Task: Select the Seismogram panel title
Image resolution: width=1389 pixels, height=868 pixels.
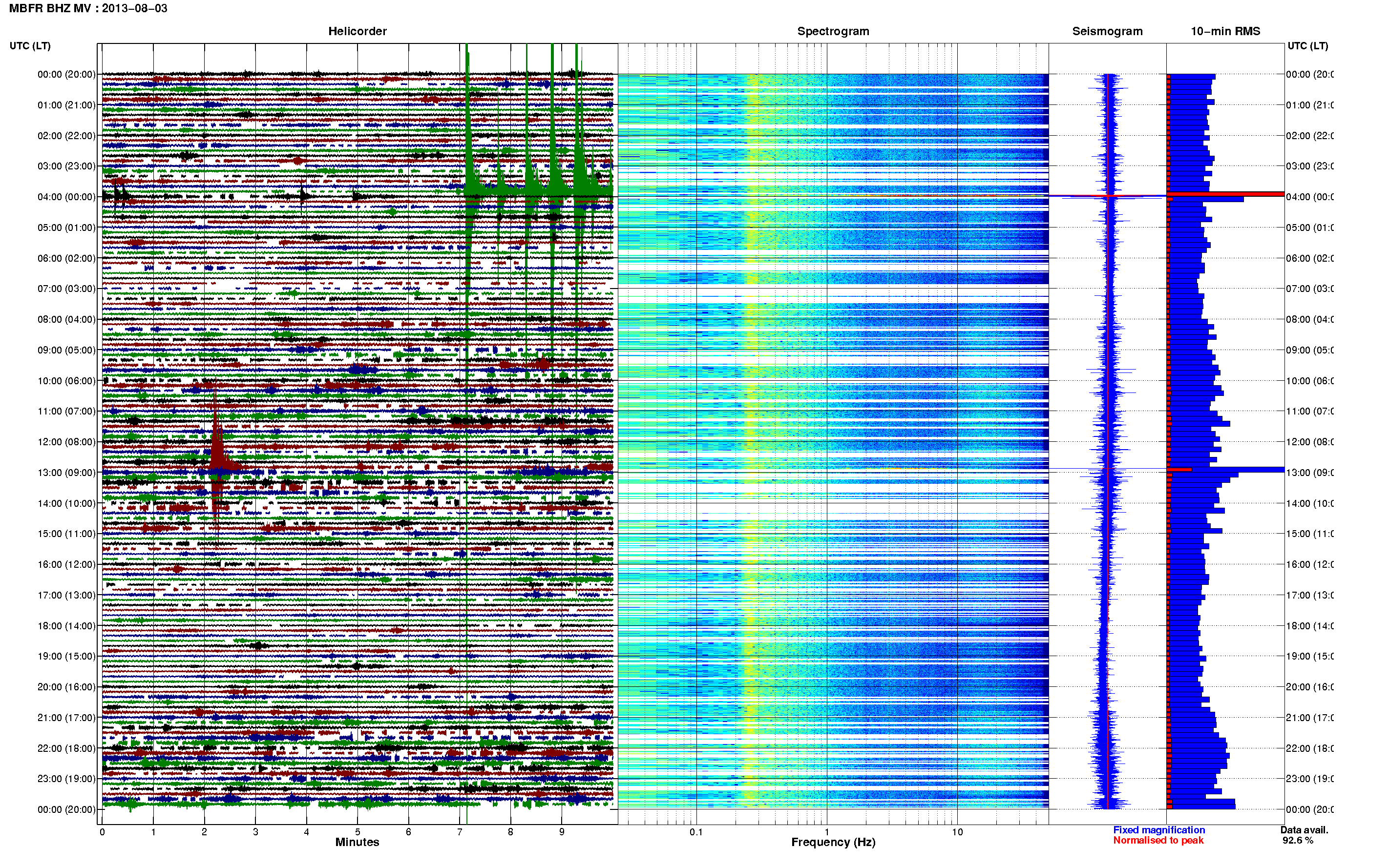Action: [x=1107, y=31]
